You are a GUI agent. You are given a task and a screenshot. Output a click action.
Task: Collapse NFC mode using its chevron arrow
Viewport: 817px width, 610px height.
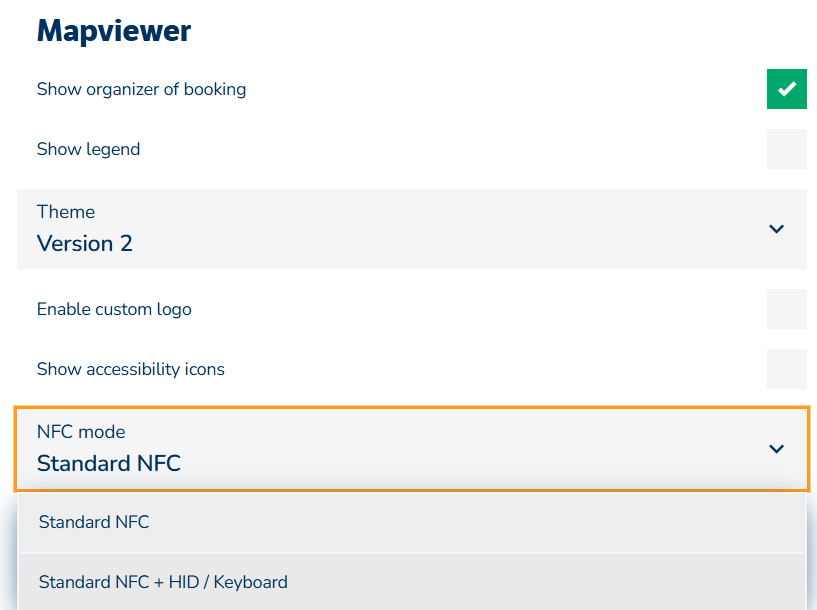(776, 449)
